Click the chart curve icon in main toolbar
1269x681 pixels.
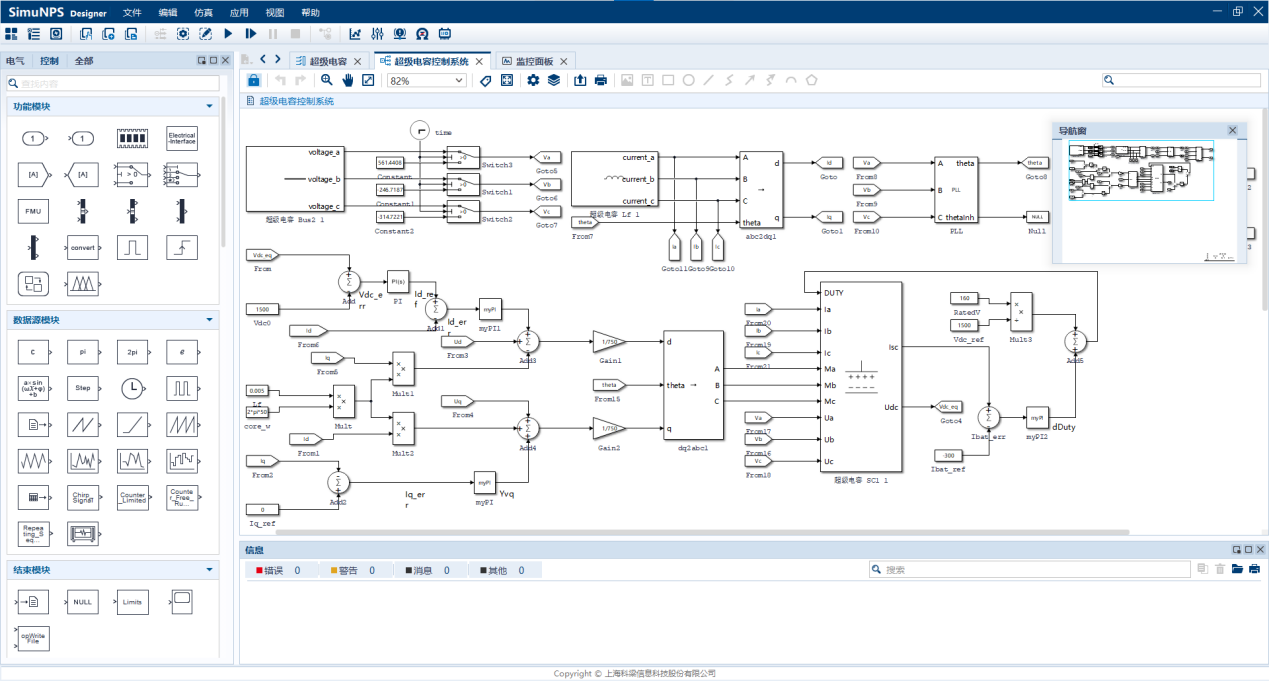click(355, 34)
